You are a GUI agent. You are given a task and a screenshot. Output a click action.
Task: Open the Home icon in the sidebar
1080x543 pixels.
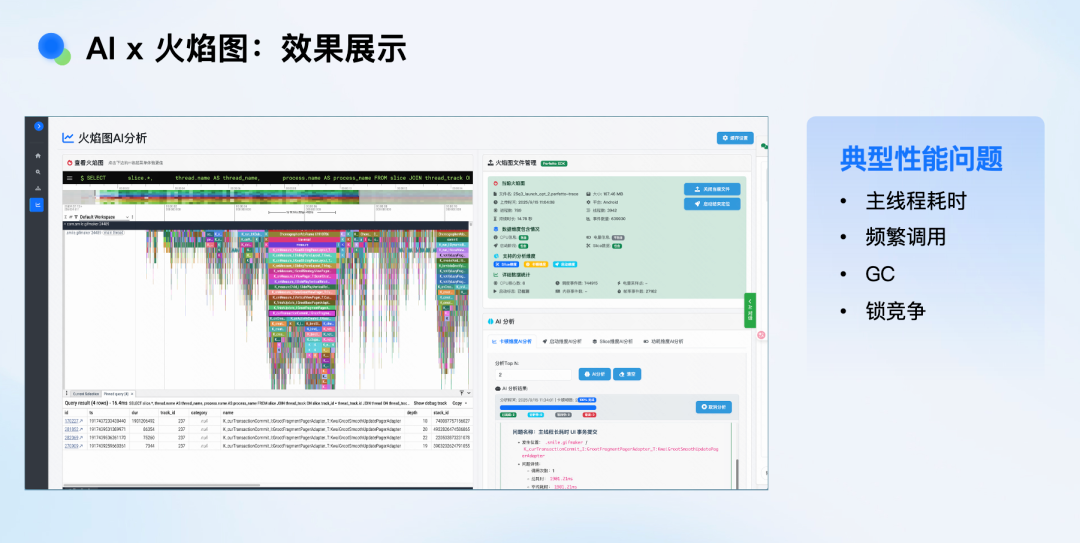pos(38,156)
